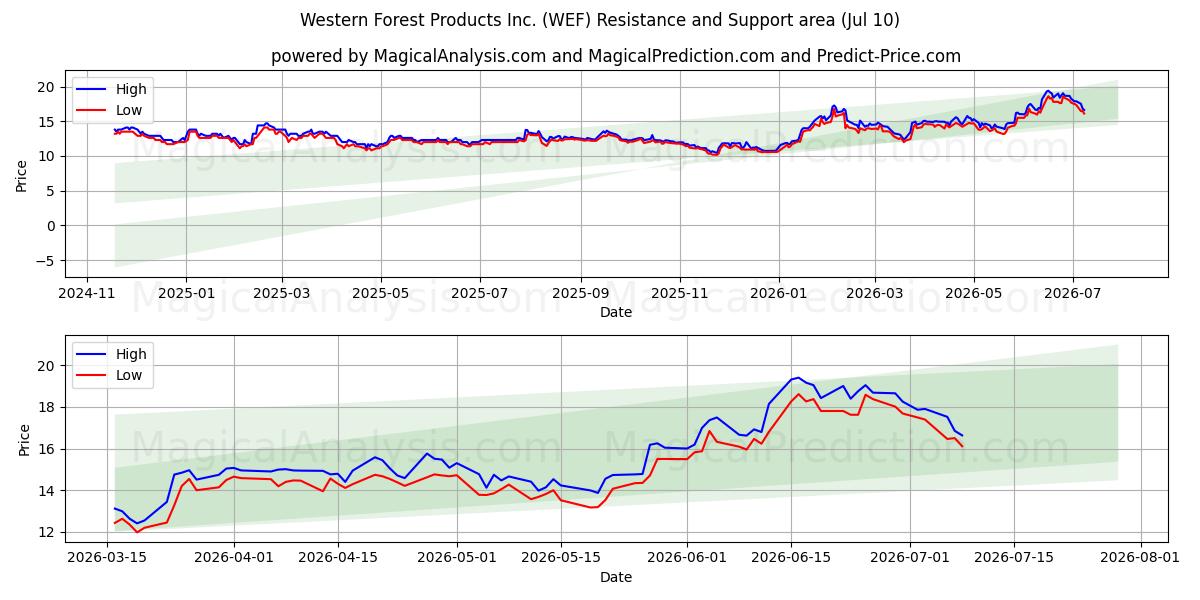Click the '2025-05' x-axis label

point(381,294)
